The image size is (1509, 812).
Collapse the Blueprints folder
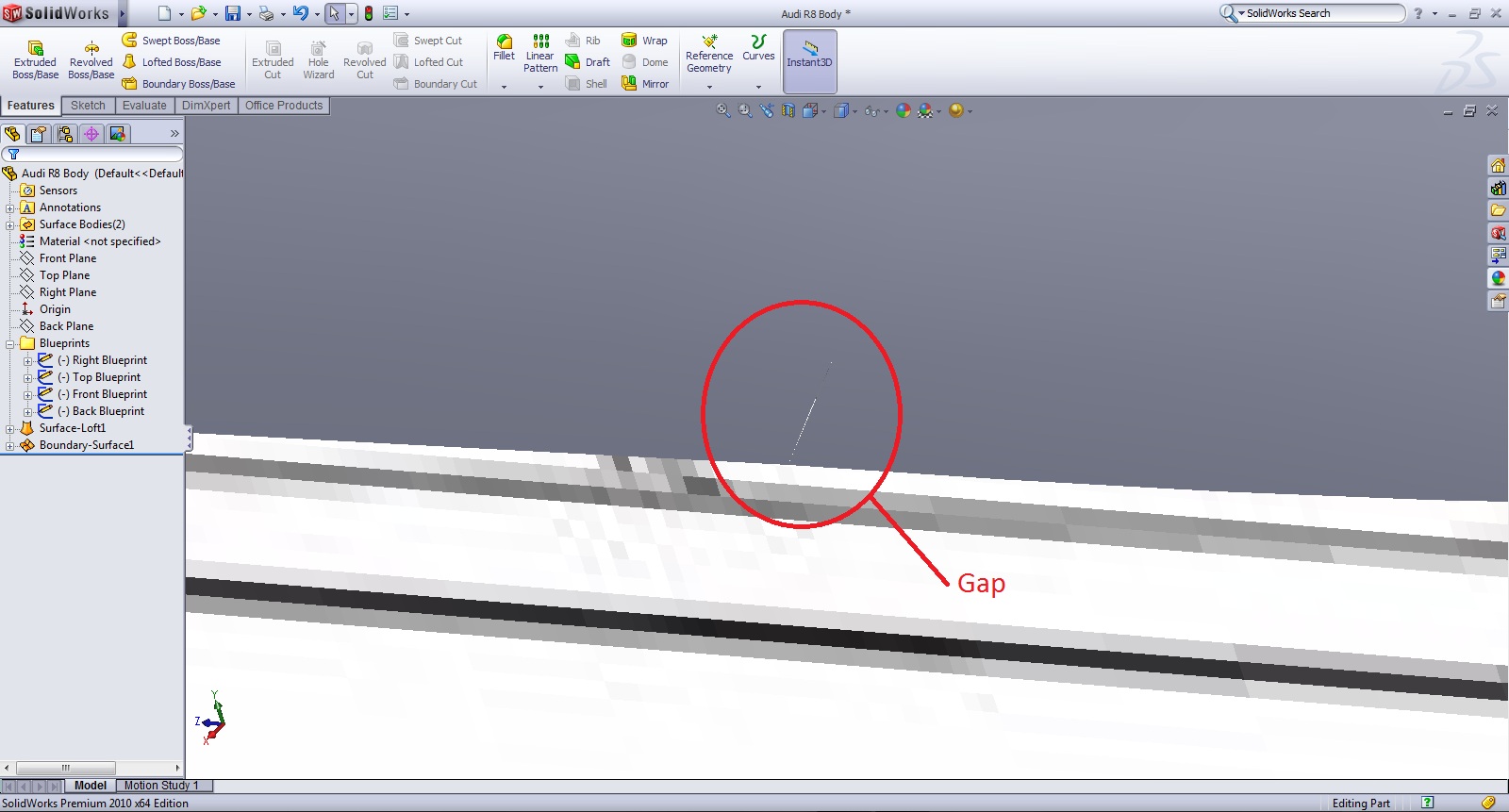point(9,344)
